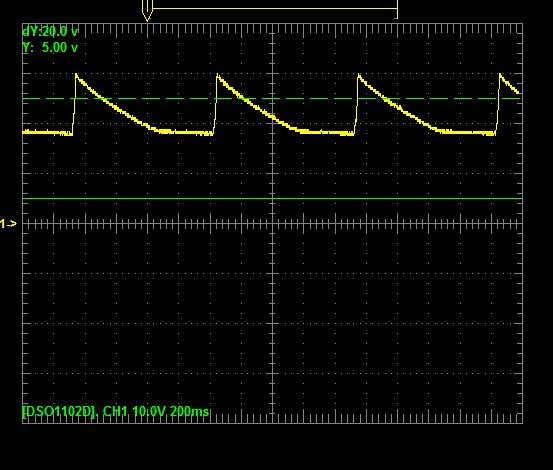Click the rising edge of the first pulse
The width and height of the screenshot is (553, 470).
(x=74, y=104)
